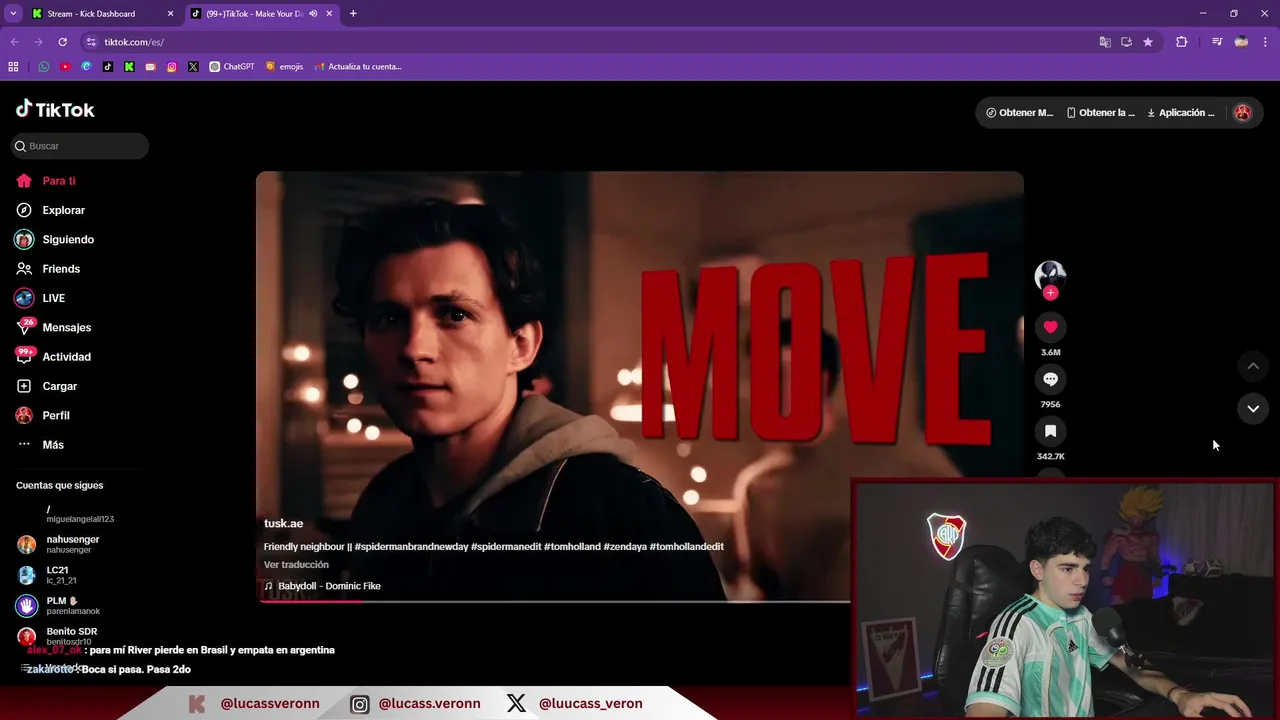Open nahusenger followed account
1280x720 pixels.
[x=60, y=544]
